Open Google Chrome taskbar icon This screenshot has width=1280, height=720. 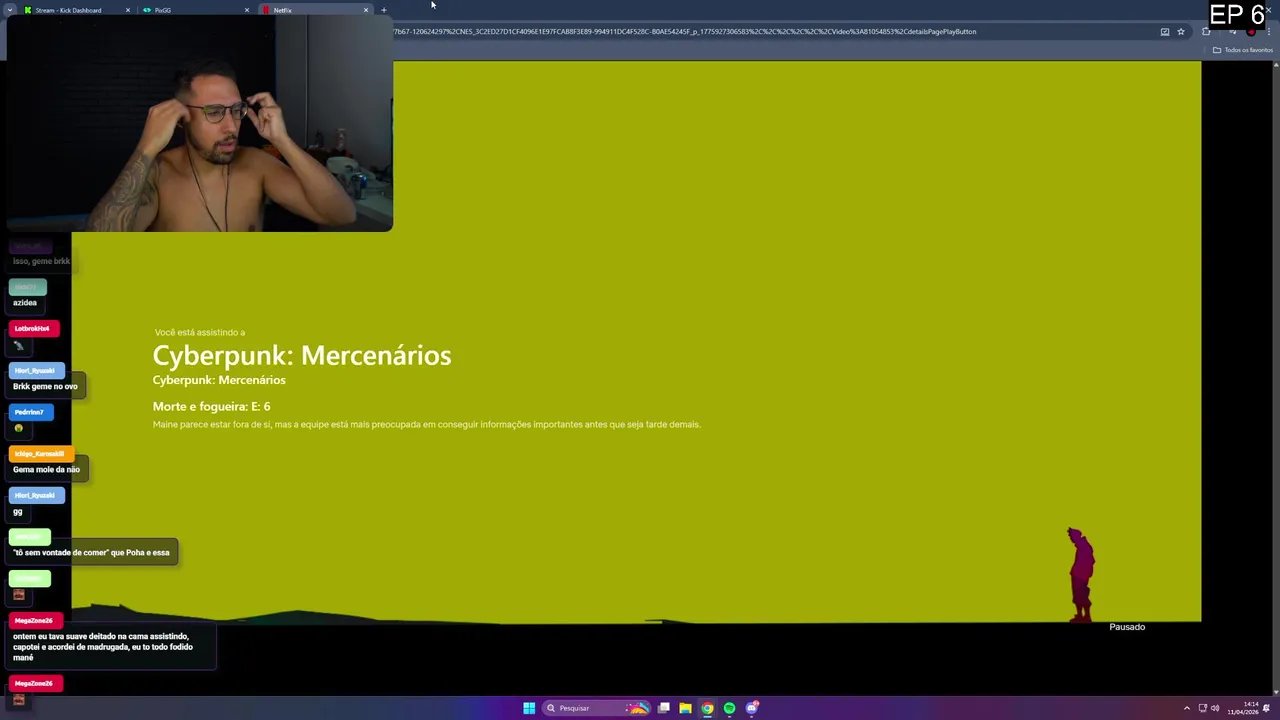point(707,708)
